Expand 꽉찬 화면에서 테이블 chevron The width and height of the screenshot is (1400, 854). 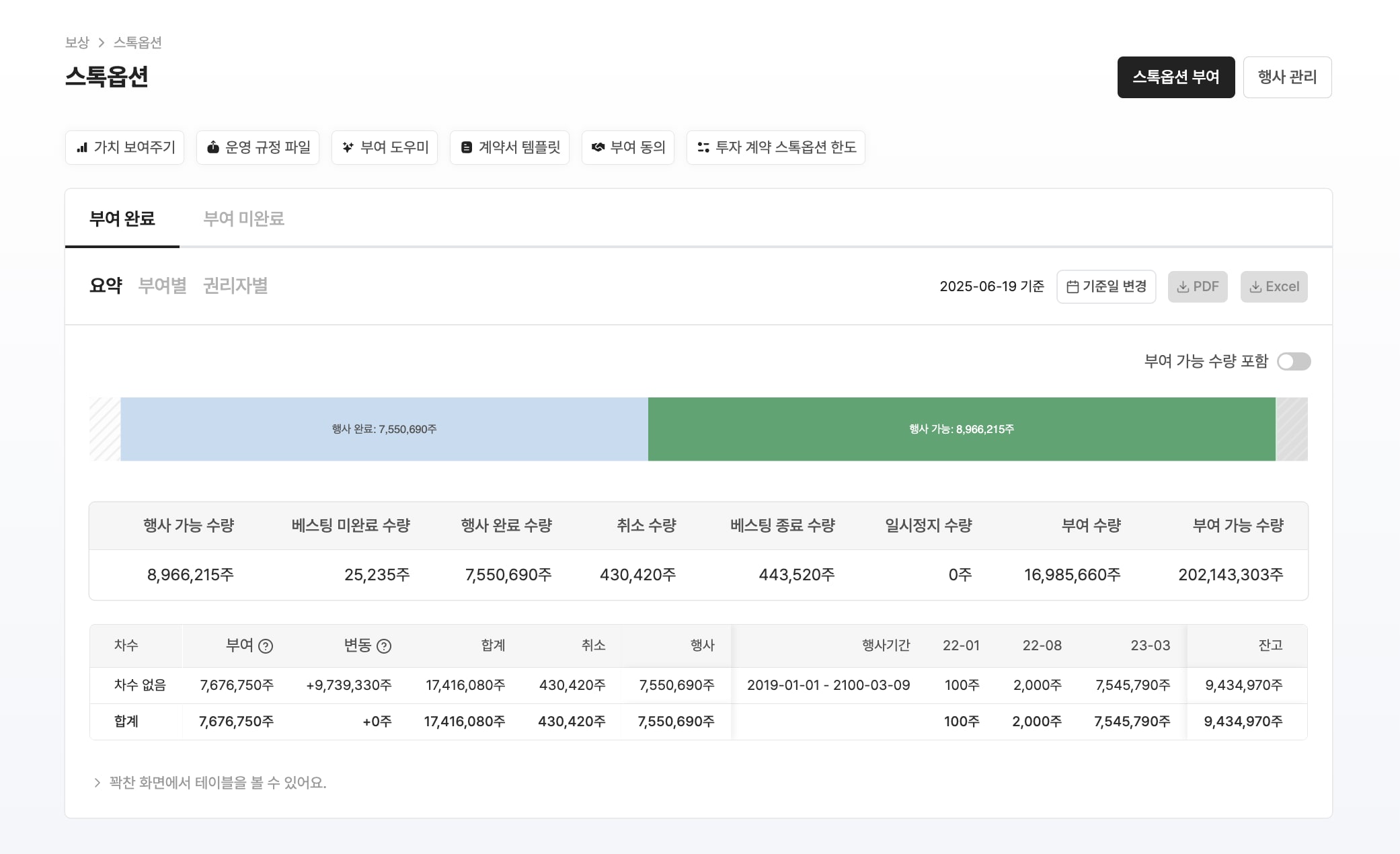(x=98, y=783)
